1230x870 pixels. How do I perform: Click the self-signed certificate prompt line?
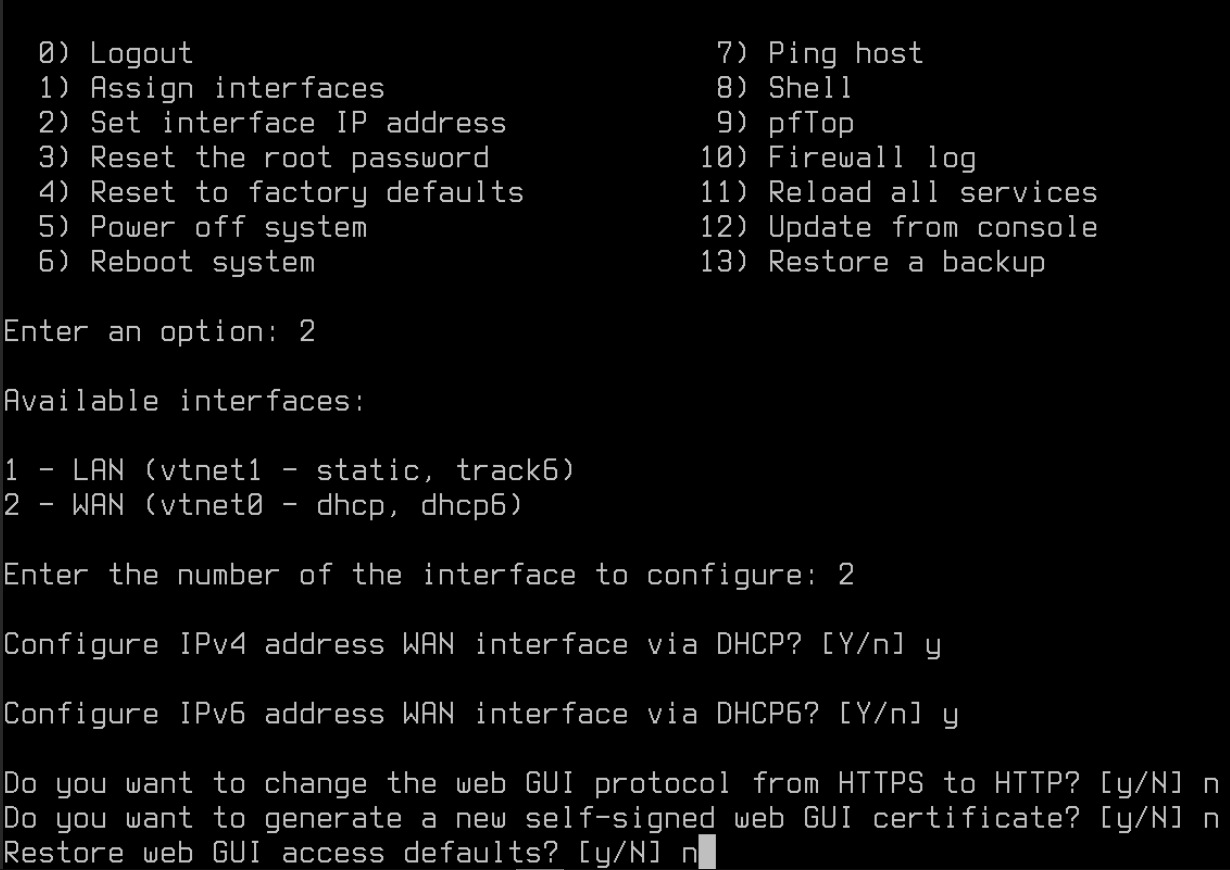(610, 818)
